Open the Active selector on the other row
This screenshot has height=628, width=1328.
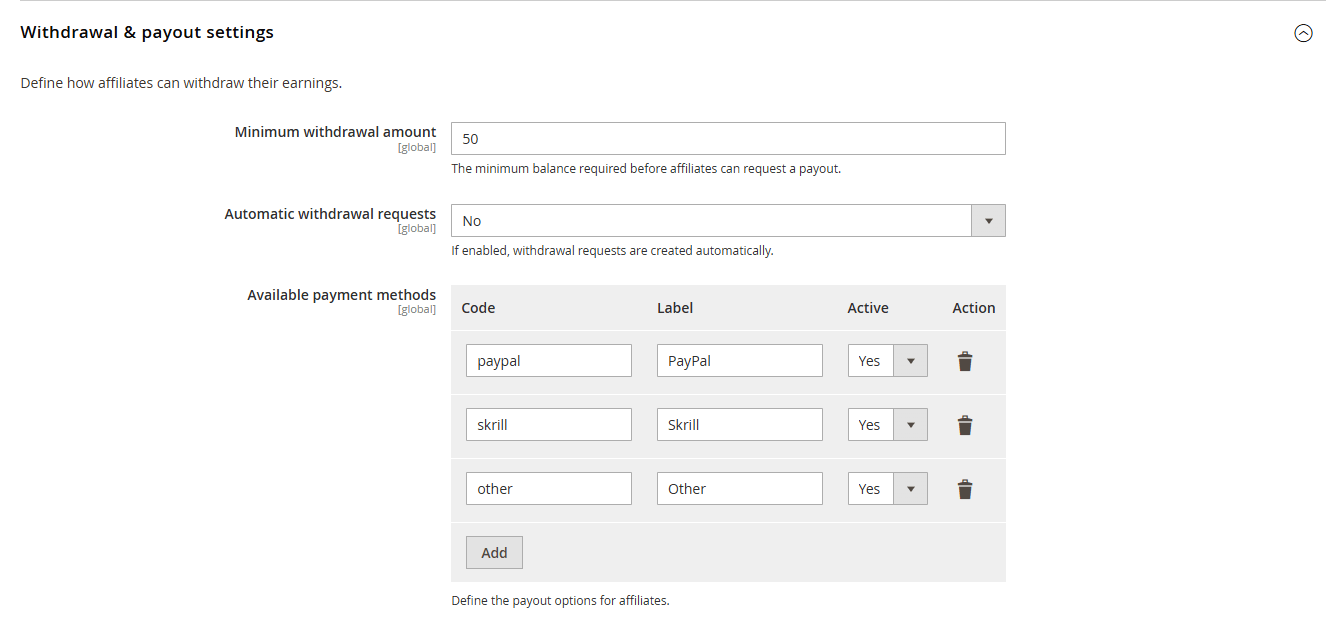tap(909, 488)
